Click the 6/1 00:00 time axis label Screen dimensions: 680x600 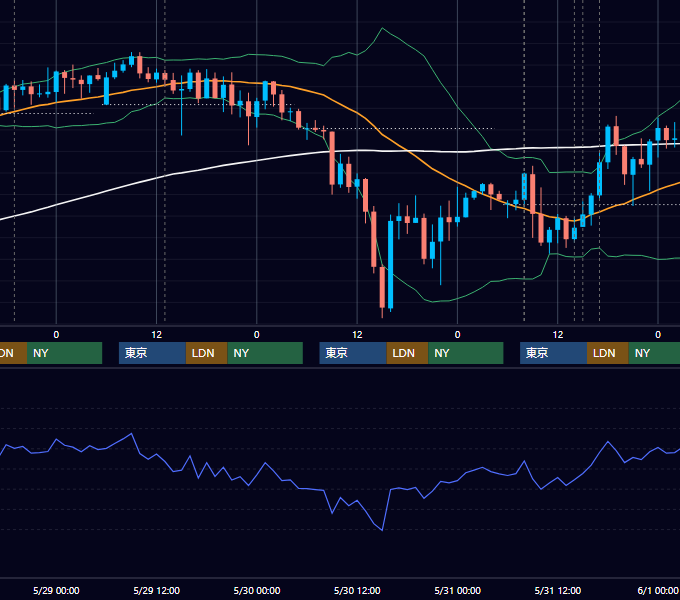click(658, 590)
